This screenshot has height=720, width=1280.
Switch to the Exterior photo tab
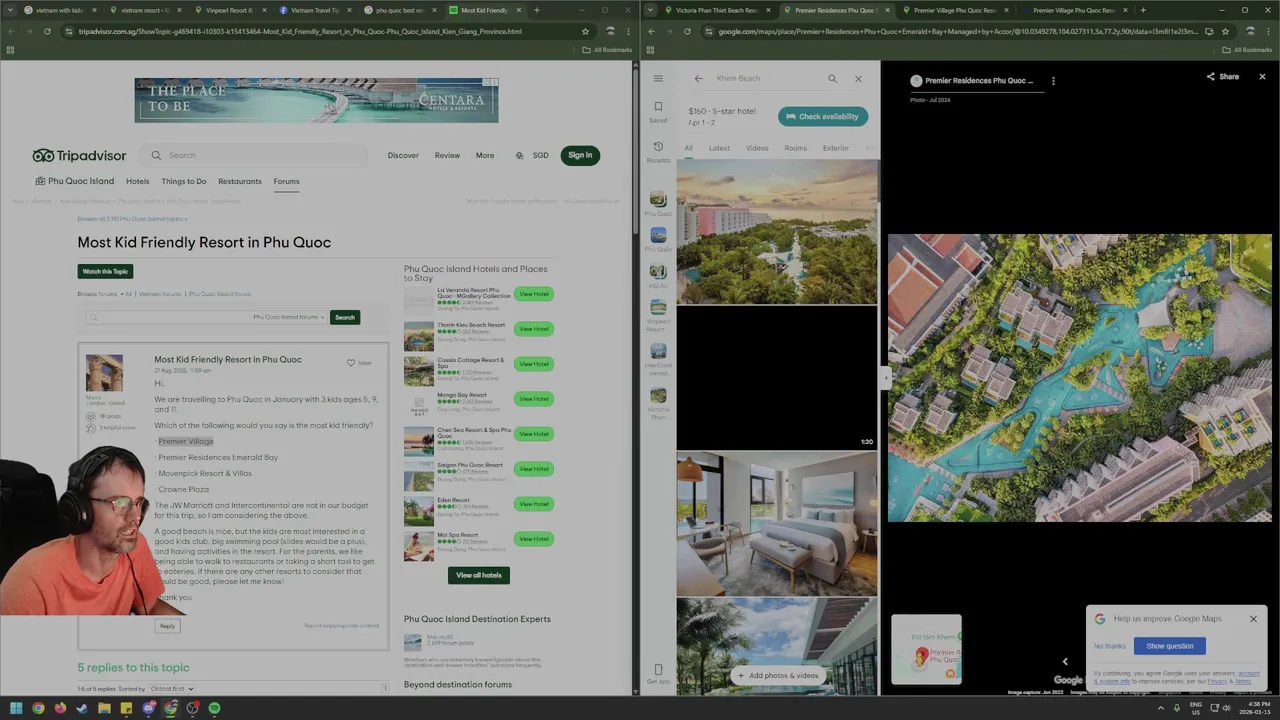[x=836, y=148]
